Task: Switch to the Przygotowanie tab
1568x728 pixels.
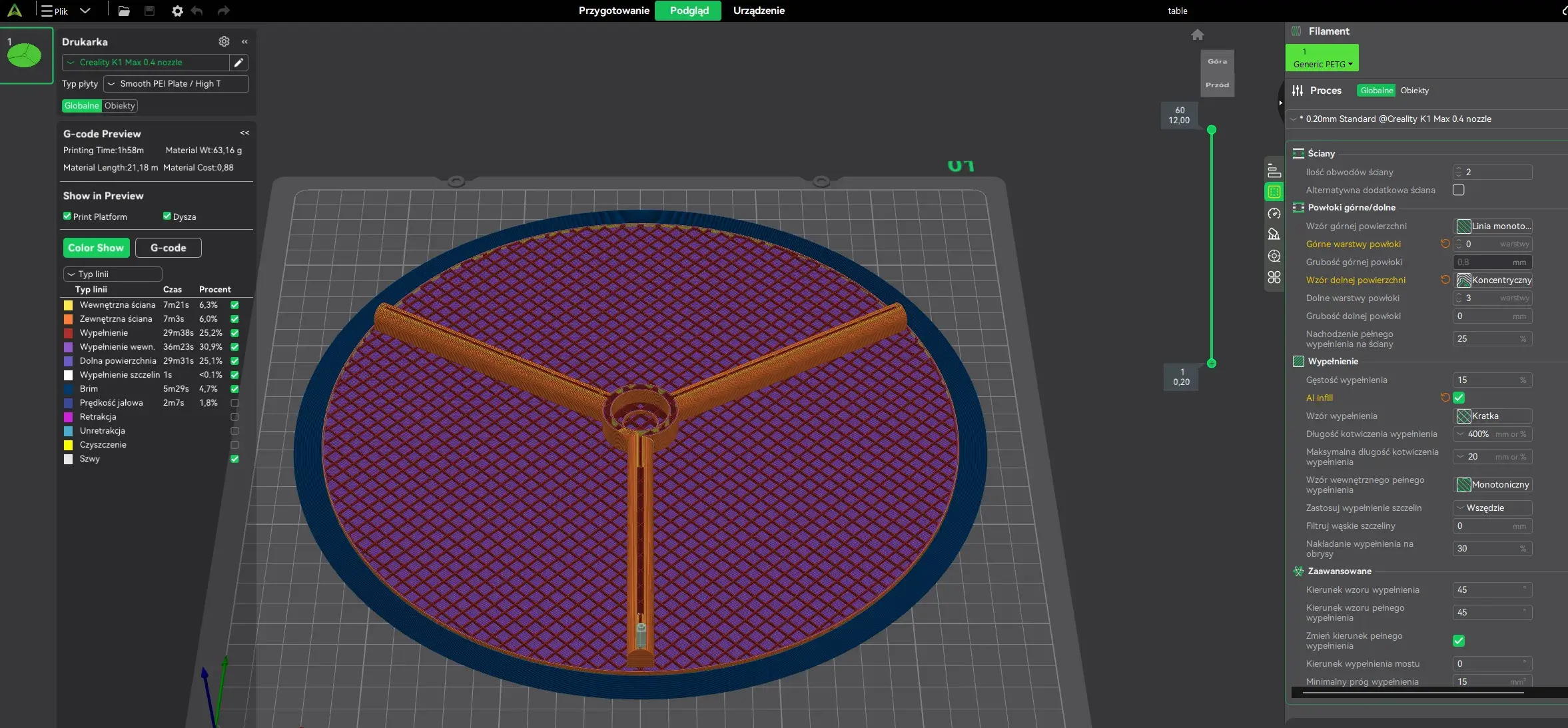Action: (613, 11)
